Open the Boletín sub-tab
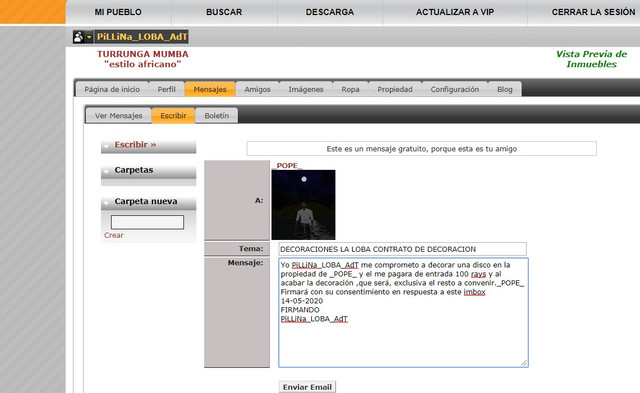Image resolution: width=640 pixels, height=393 pixels. tap(216, 116)
